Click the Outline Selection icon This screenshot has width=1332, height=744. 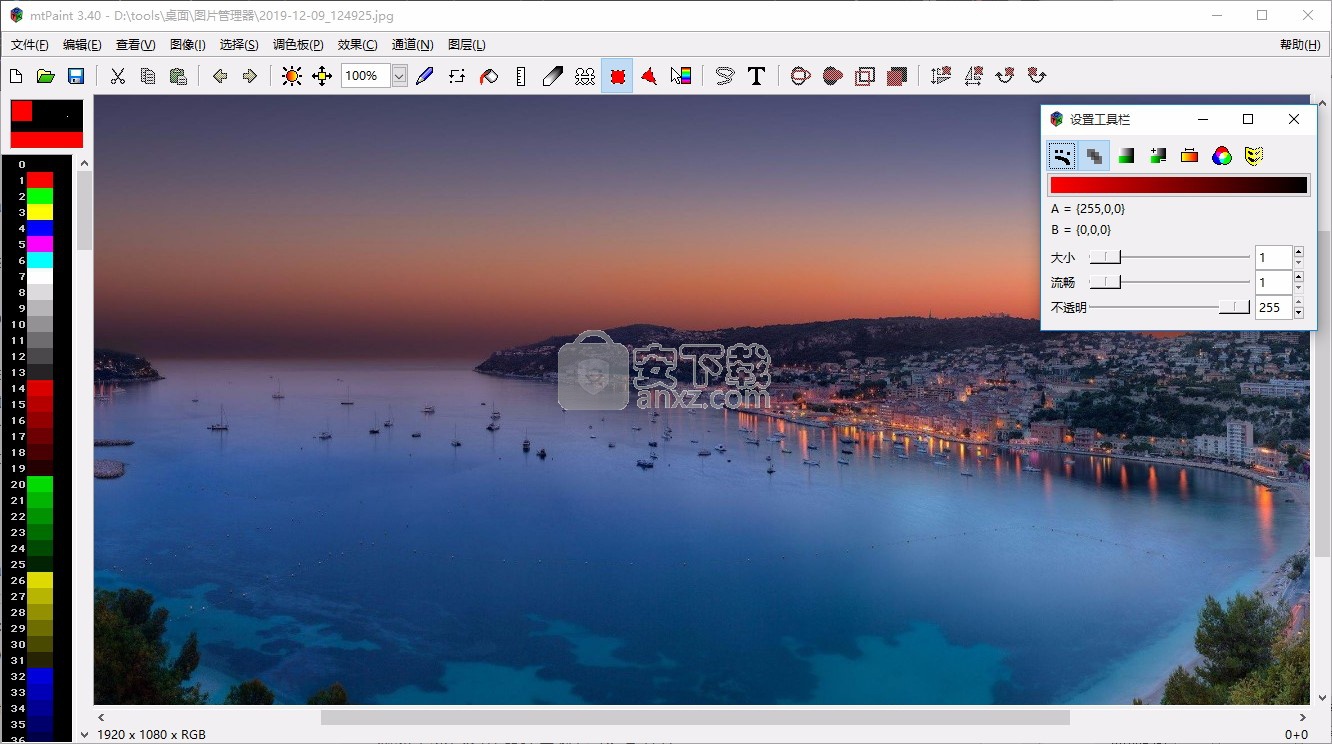coord(865,76)
